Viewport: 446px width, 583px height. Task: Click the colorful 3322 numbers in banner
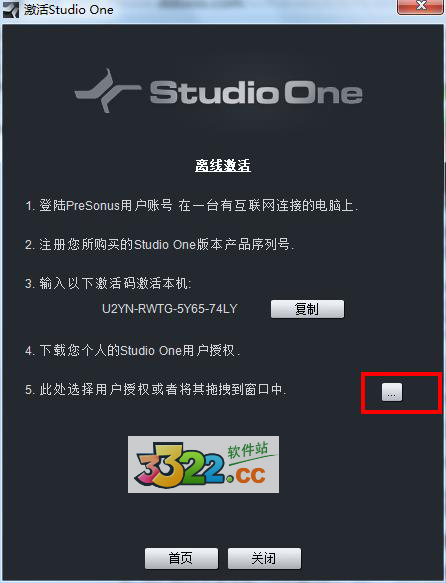pyautogui.click(x=179, y=465)
